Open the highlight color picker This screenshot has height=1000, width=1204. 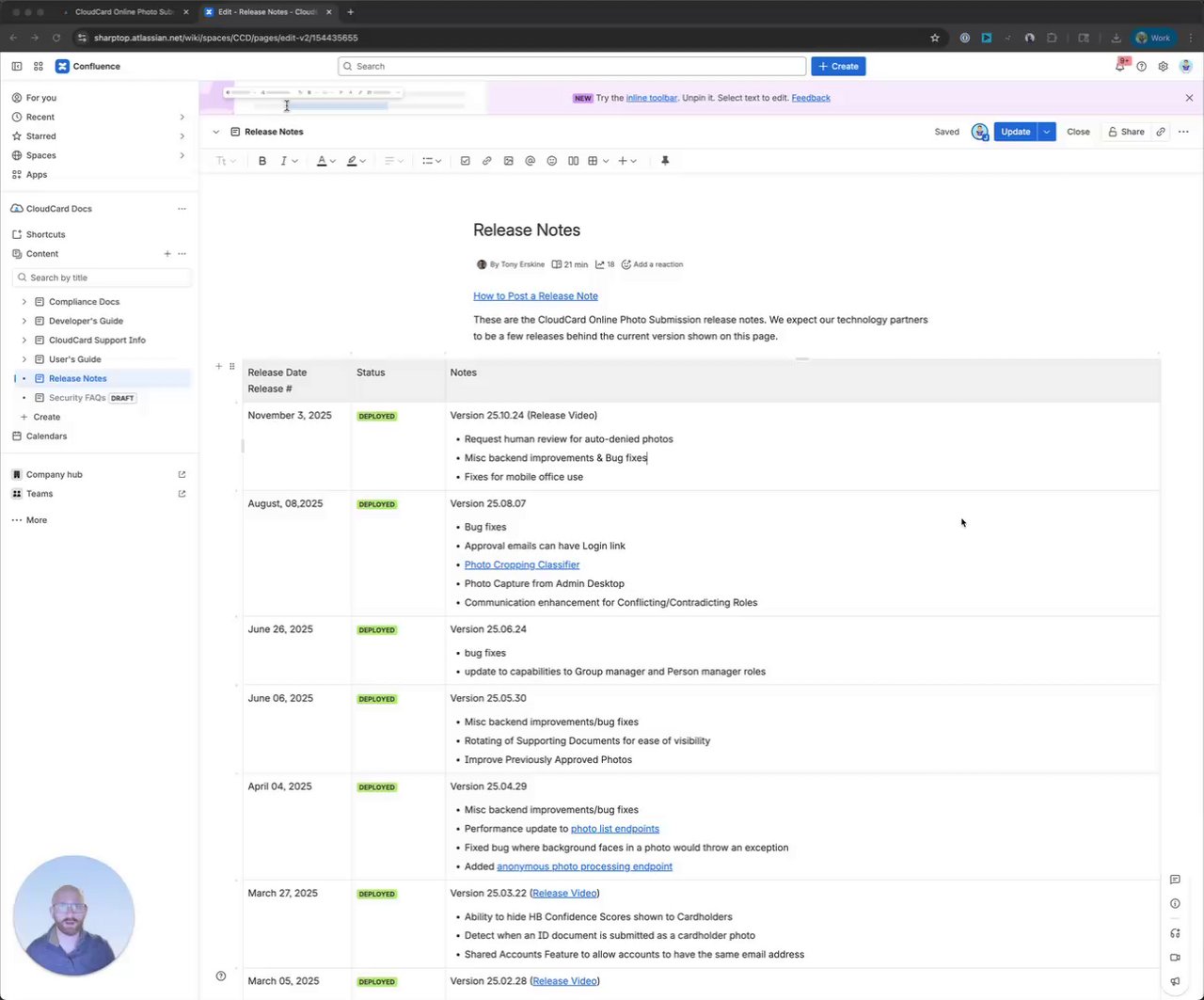point(356,161)
